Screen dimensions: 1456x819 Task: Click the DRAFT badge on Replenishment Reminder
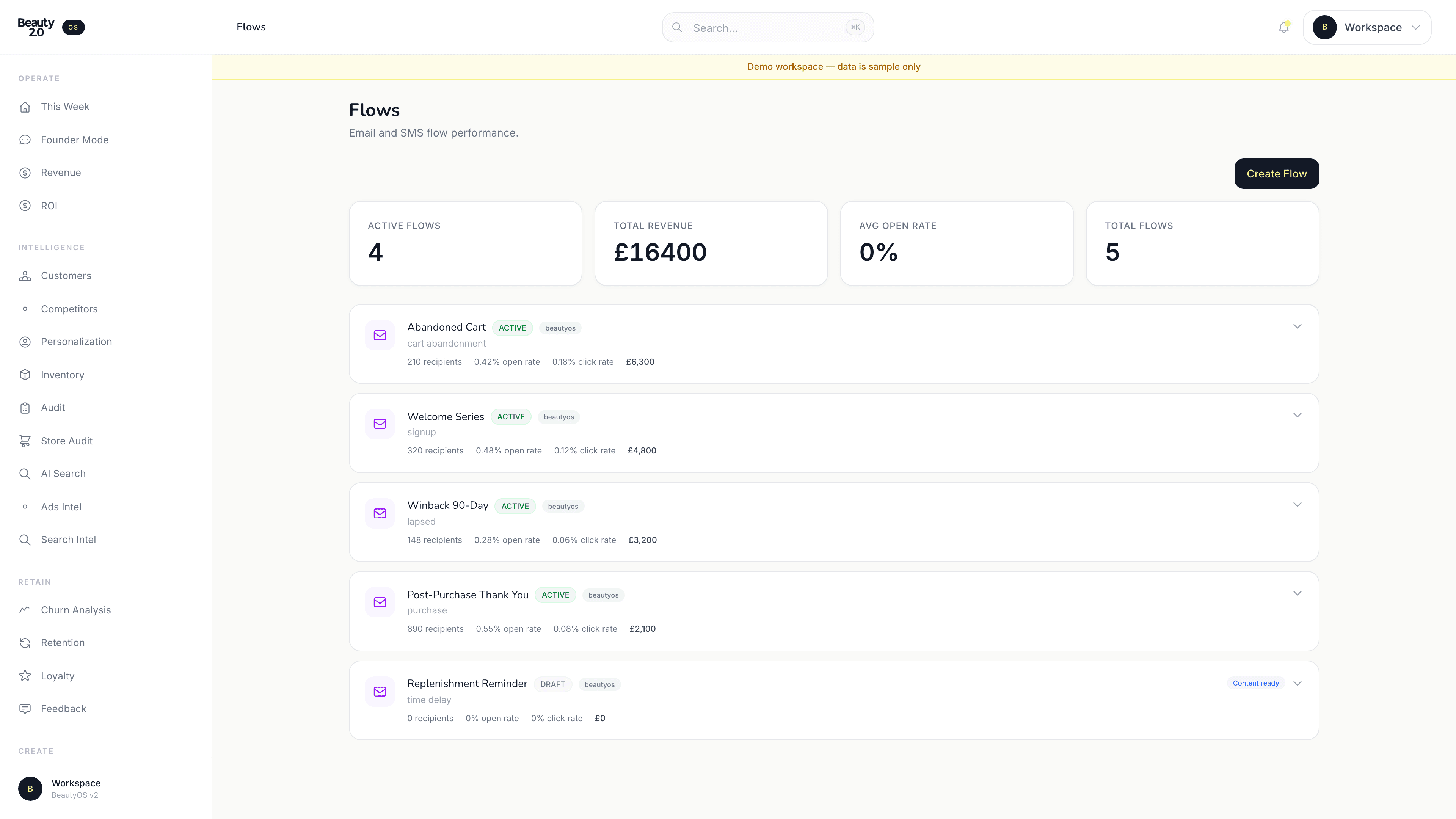[553, 684]
